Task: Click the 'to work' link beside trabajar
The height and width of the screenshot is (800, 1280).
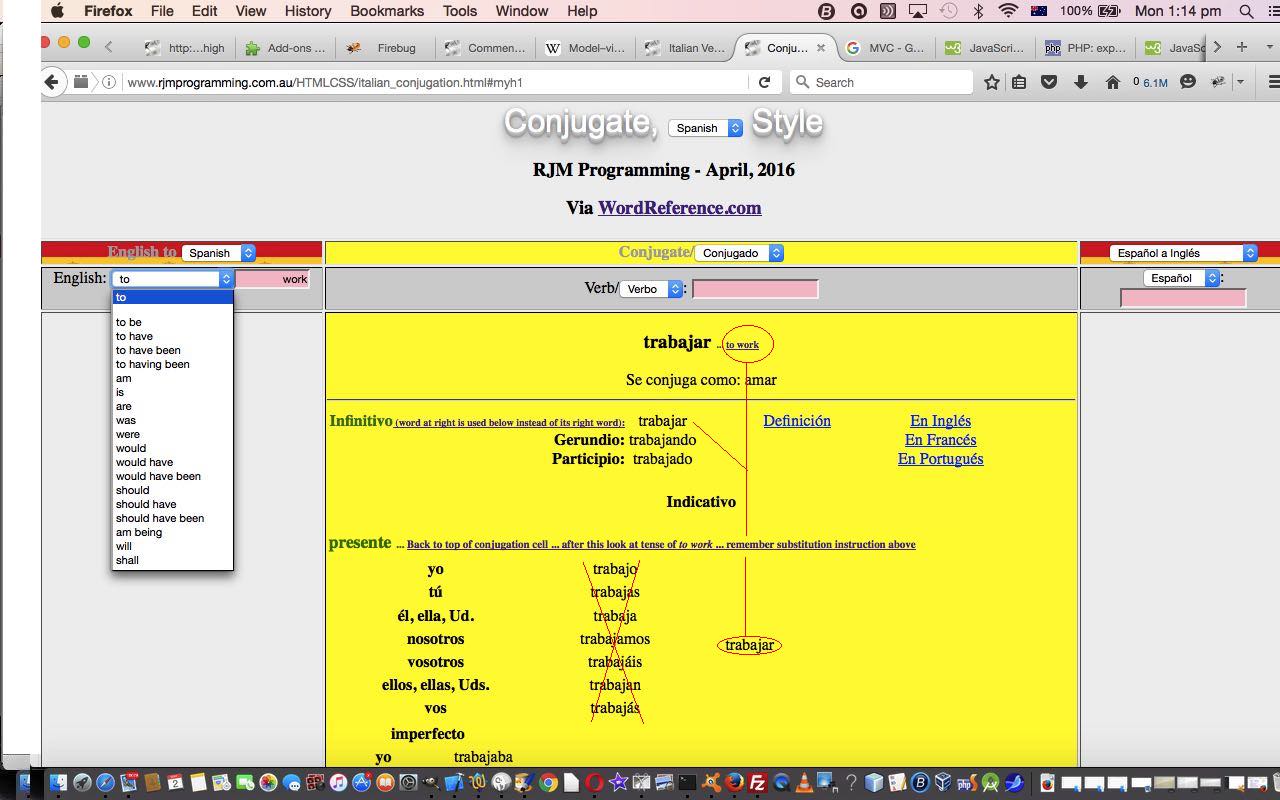Action: (x=742, y=345)
